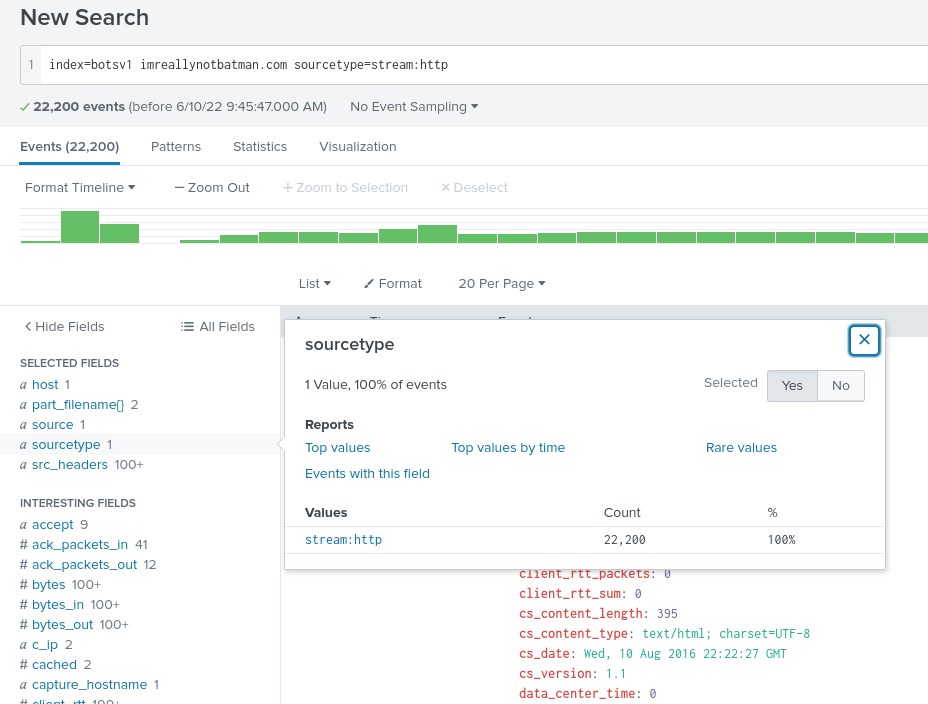This screenshot has height=704, width=928.
Task: Open the ack_packets_out field
Action: [85, 565]
